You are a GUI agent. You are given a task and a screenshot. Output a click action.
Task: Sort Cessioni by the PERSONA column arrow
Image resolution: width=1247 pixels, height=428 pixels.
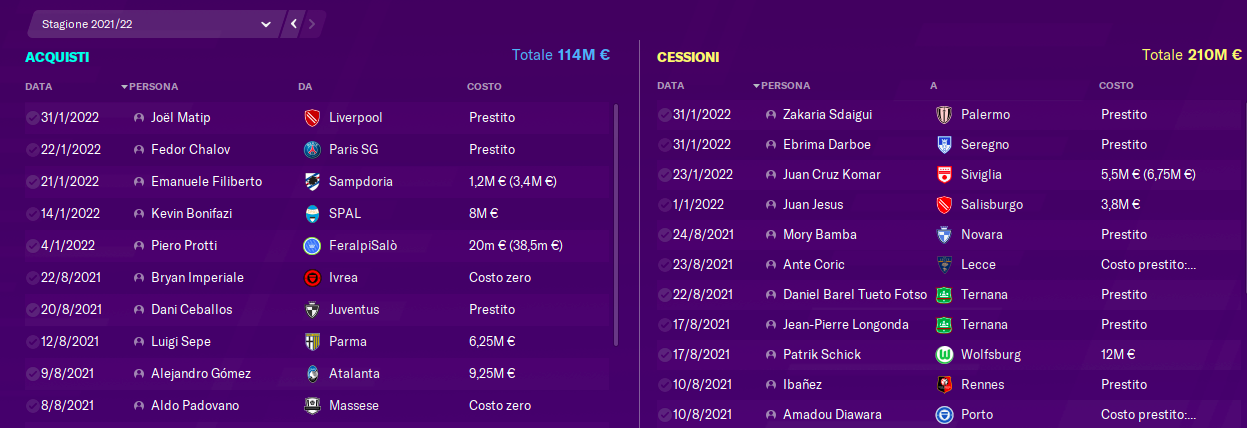tap(757, 86)
